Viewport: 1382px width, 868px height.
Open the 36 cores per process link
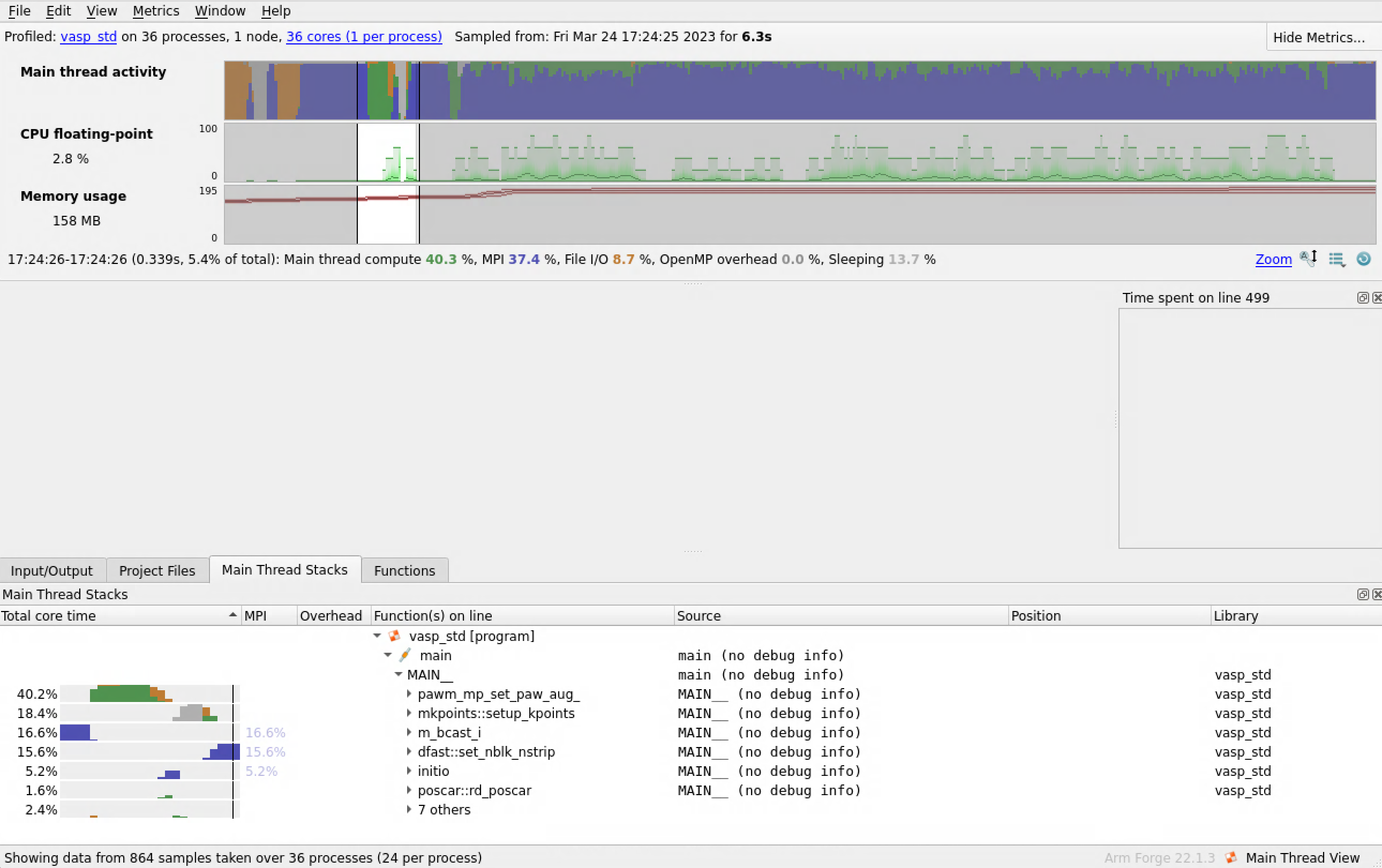click(x=364, y=37)
